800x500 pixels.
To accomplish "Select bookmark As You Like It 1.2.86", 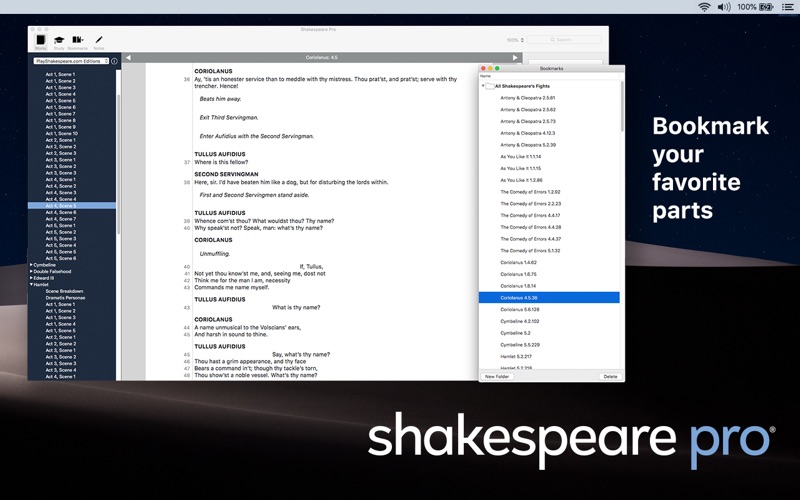I will pos(521,180).
